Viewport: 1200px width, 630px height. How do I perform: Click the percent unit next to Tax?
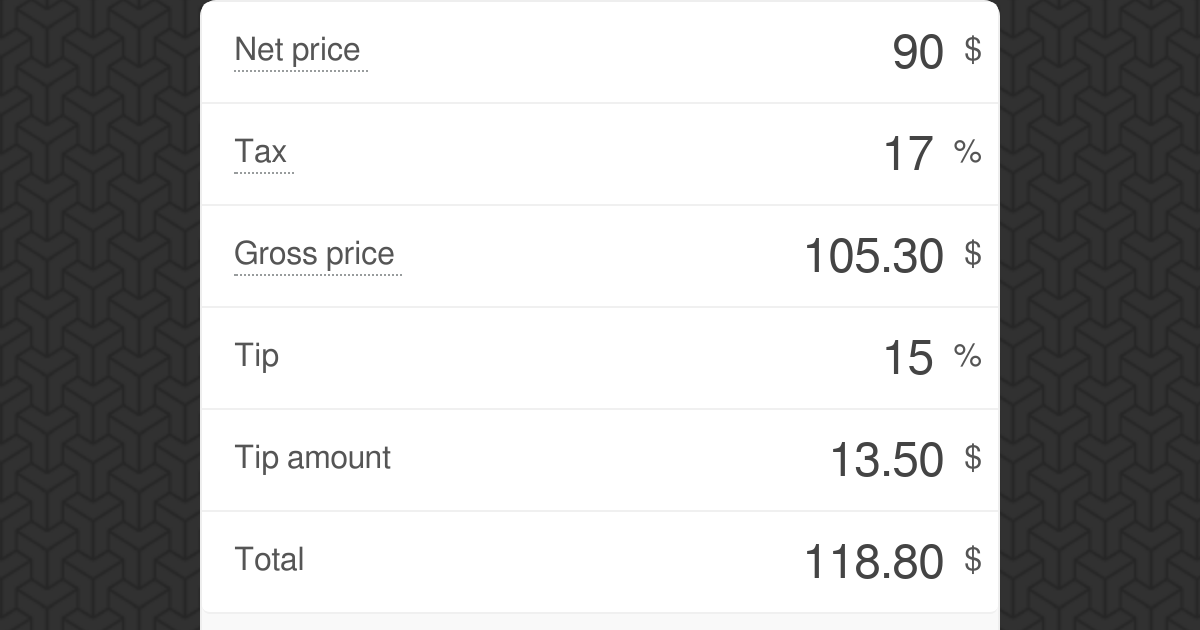[x=966, y=155]
